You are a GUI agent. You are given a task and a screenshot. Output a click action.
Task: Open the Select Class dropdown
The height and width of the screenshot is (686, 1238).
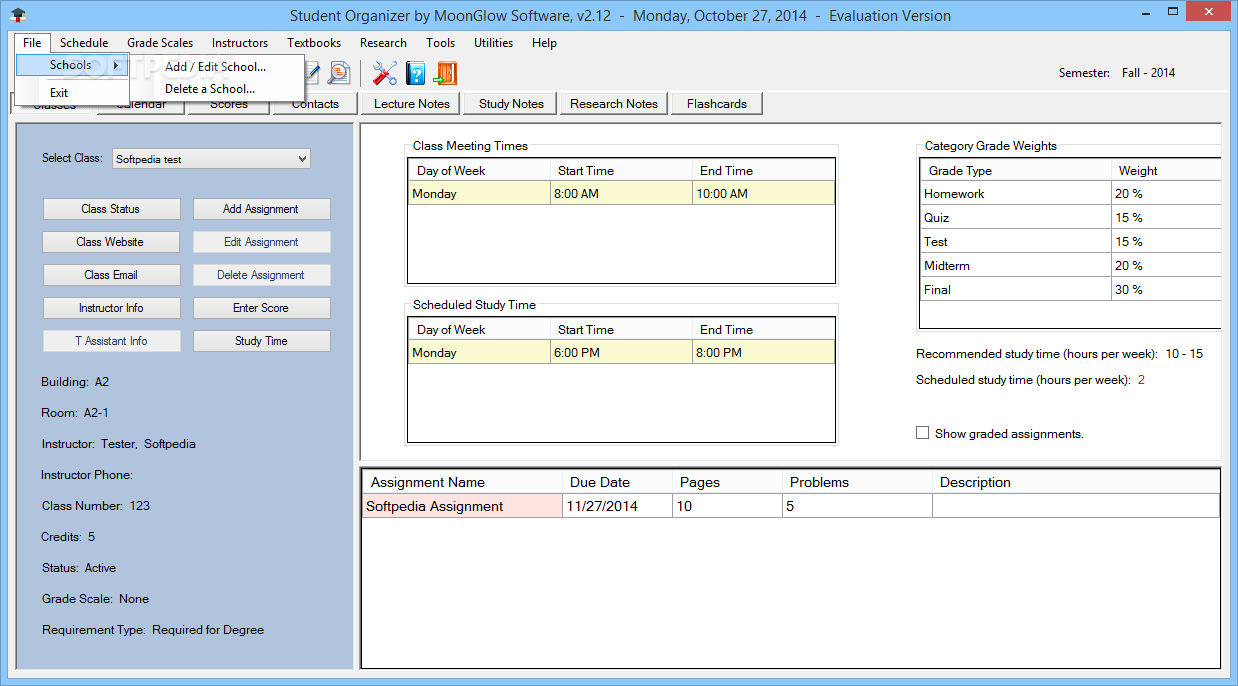[x=210, y=158]
